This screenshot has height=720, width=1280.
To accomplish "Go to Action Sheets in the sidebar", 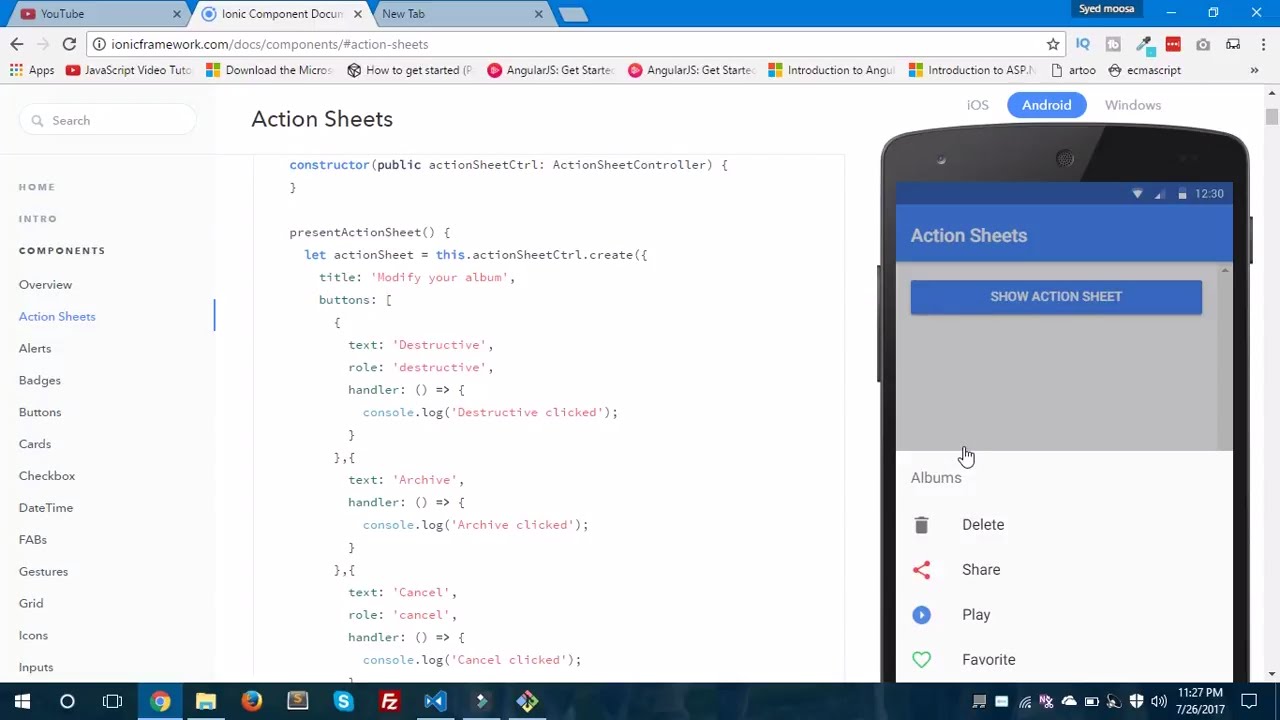I will coord(57,317).
